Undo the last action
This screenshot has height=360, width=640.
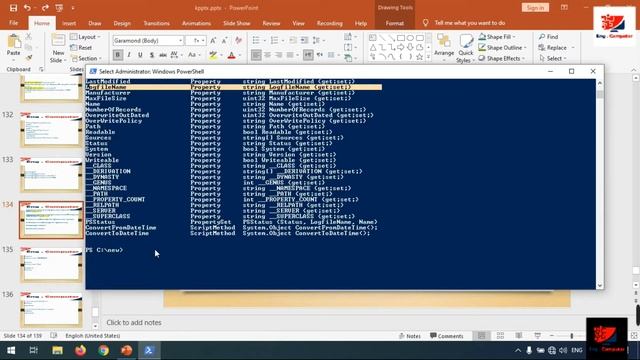click(27, 8)
